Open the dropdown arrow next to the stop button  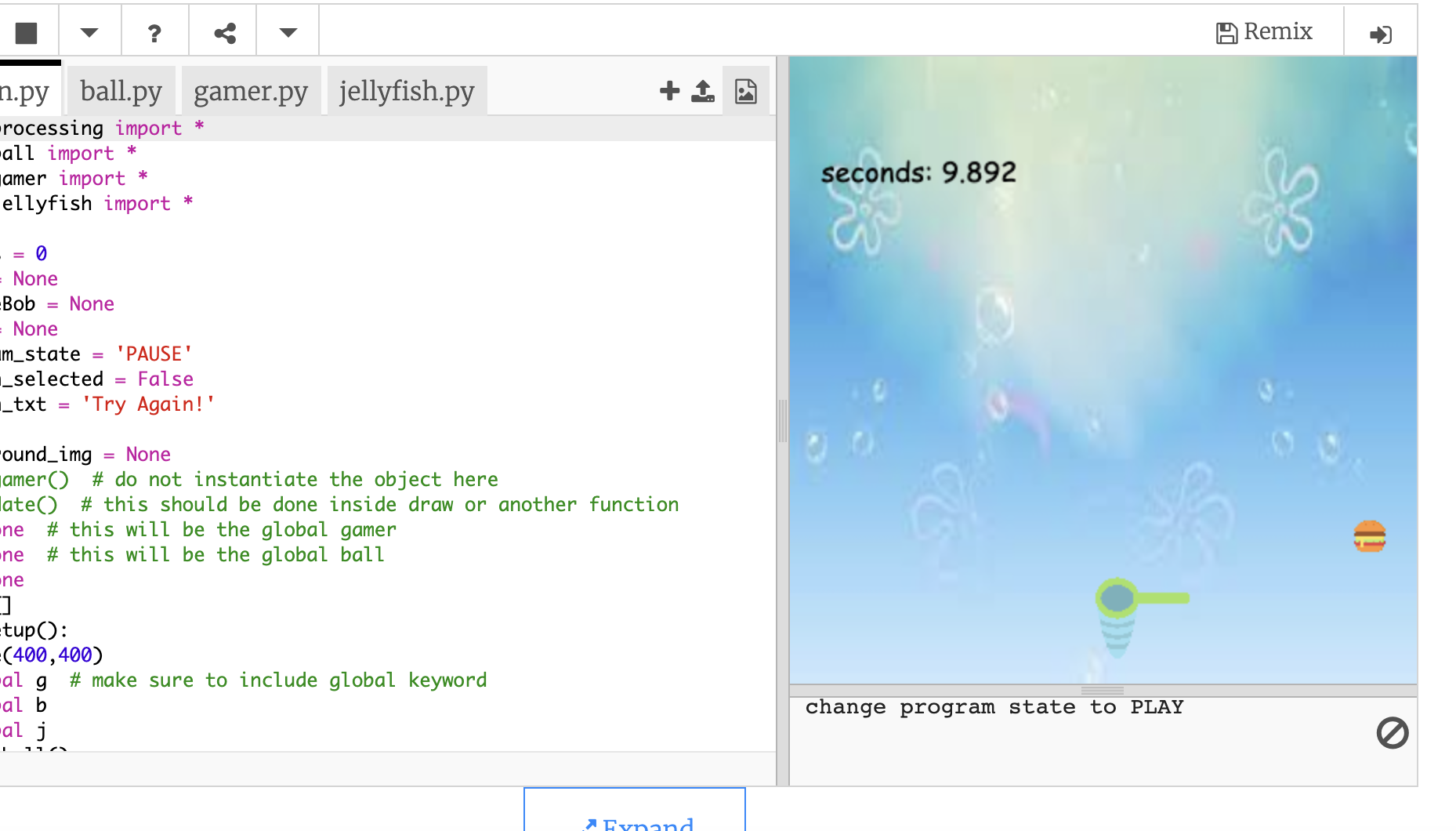point(89,33)
